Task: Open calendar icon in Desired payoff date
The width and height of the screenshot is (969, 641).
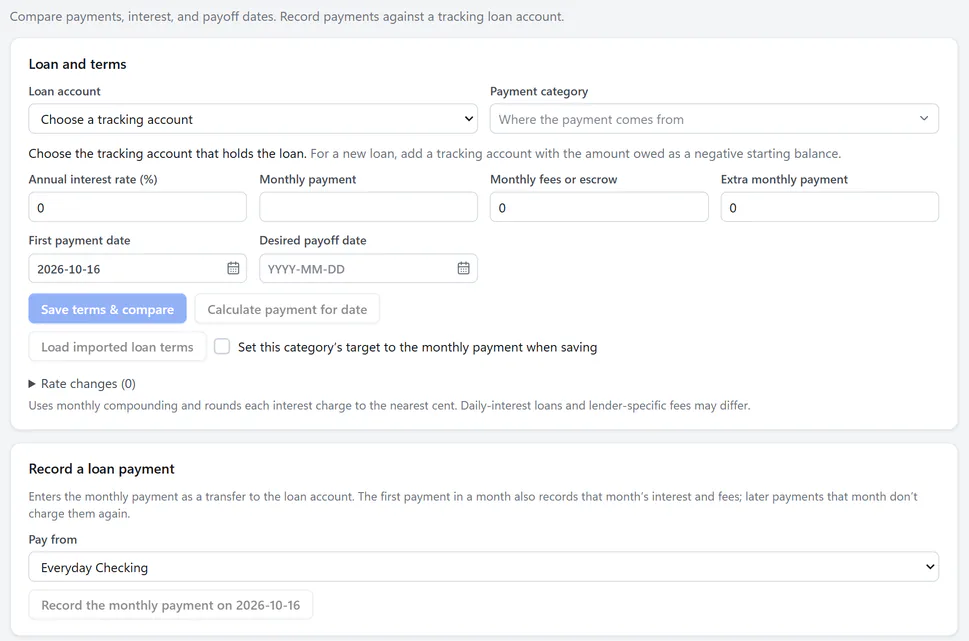Action: [463, 268]
